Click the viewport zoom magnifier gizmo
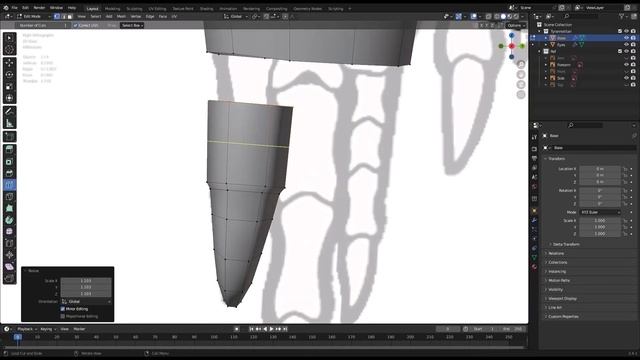The height and width of the screenshot is (360, 640). point(521,64)
